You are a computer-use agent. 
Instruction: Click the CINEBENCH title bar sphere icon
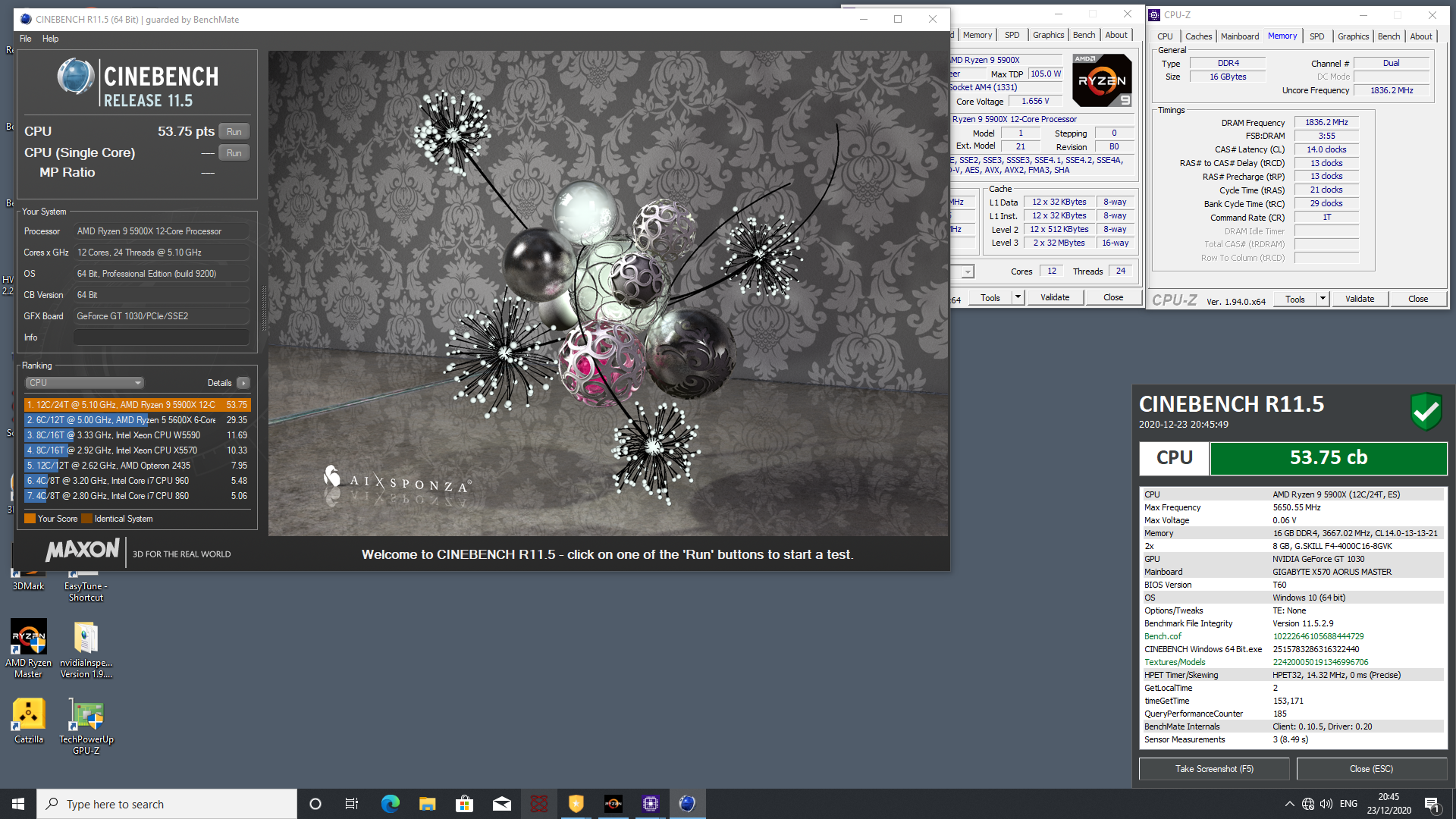[26, 19]
